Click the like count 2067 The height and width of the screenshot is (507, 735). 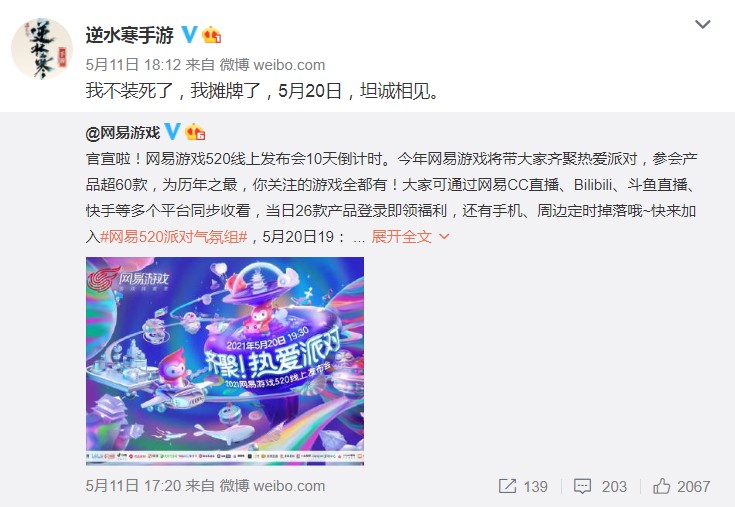click(693, 486)
